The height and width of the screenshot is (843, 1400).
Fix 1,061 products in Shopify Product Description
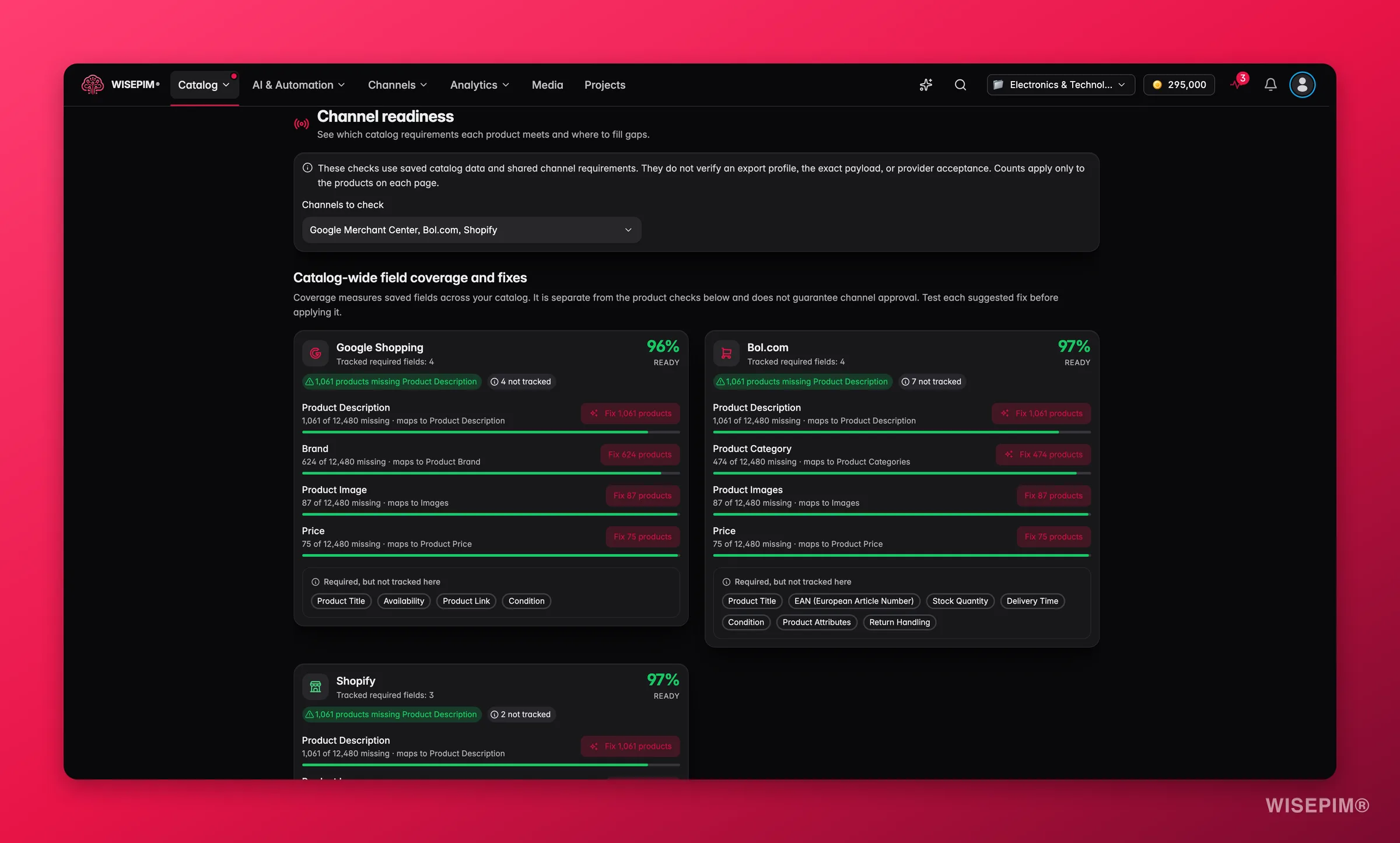[630, 746]
